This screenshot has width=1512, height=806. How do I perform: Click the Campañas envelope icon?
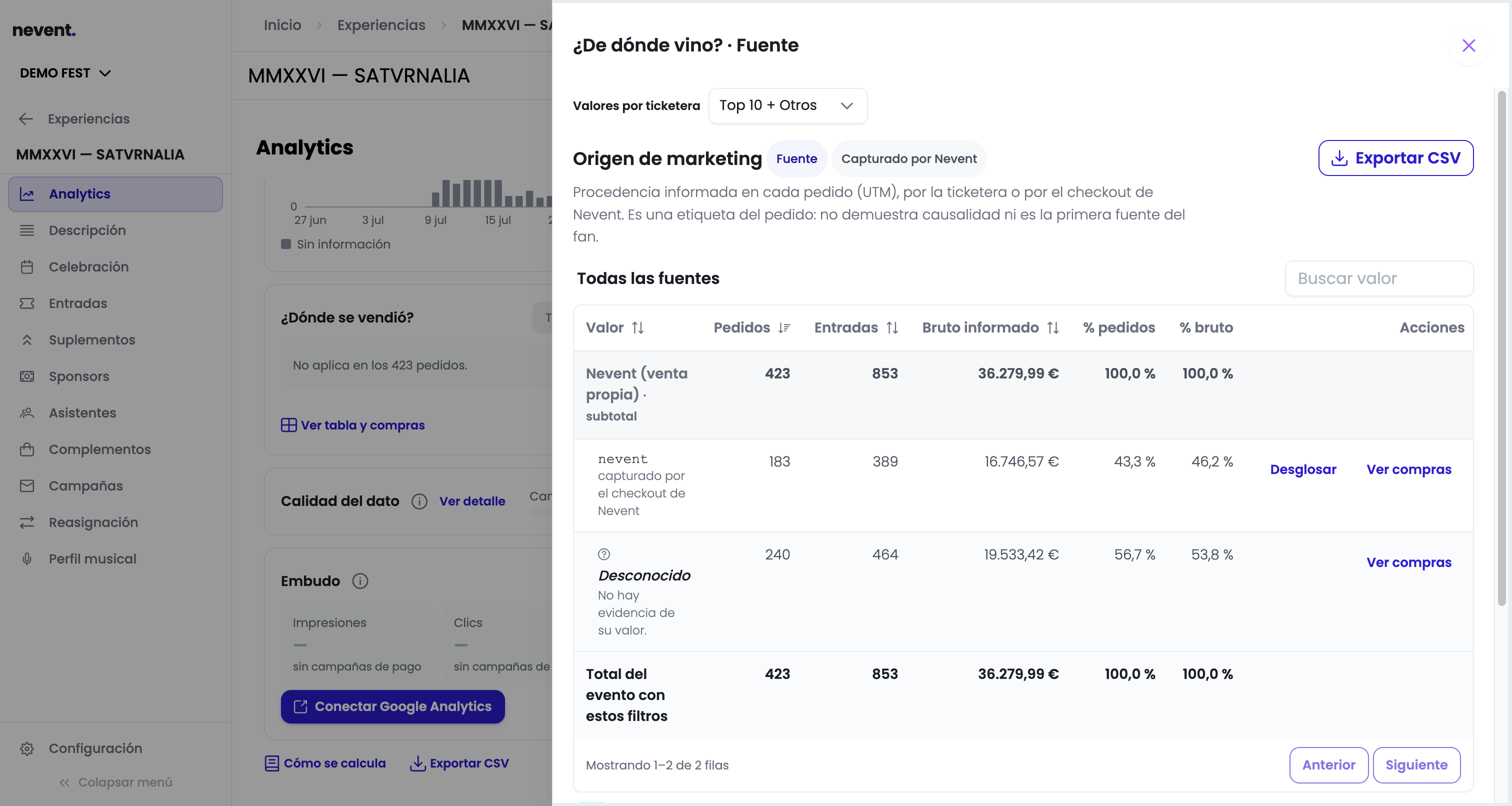point(27,486)
